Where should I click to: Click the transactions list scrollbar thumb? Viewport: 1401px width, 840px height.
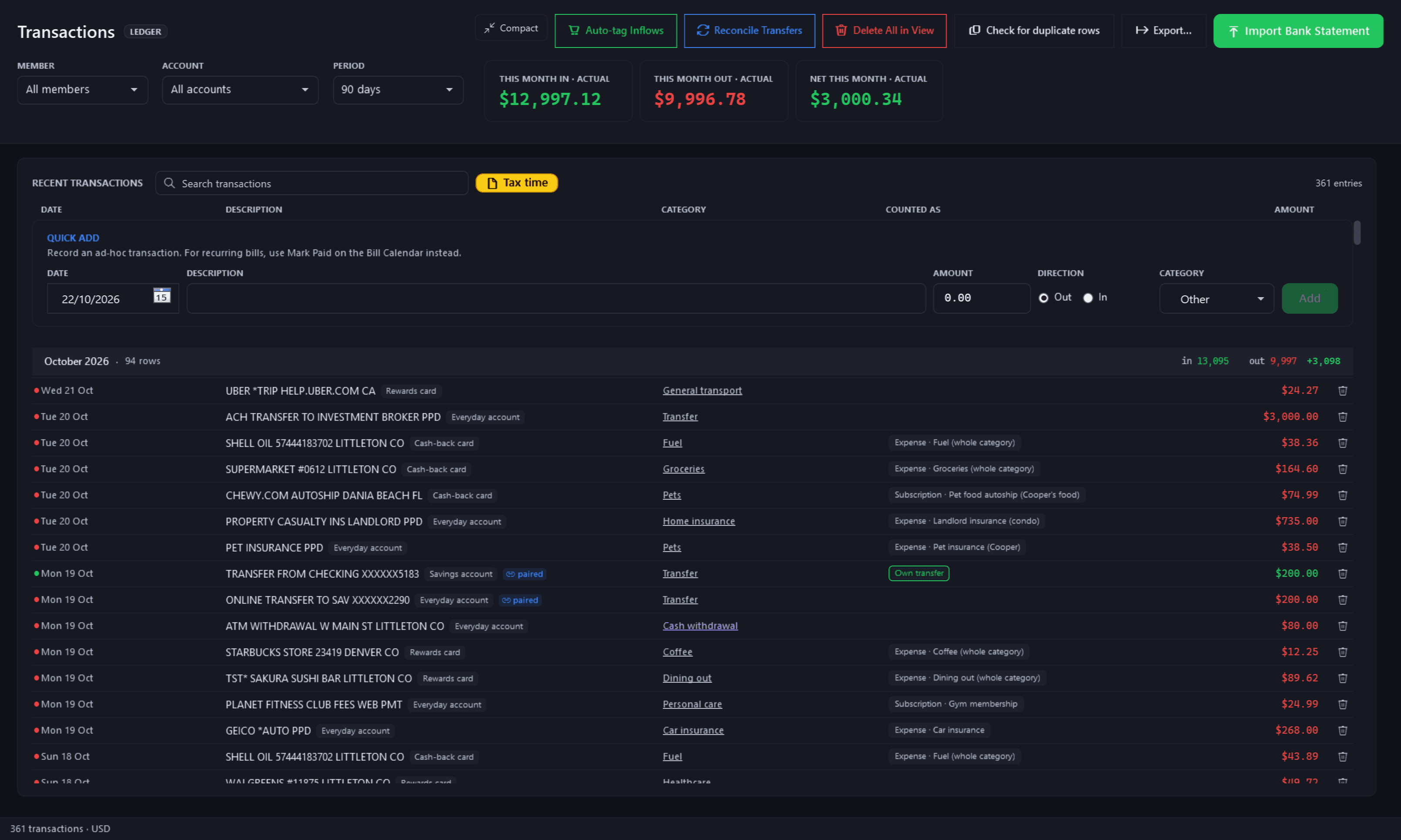[x=1357, y=233]
